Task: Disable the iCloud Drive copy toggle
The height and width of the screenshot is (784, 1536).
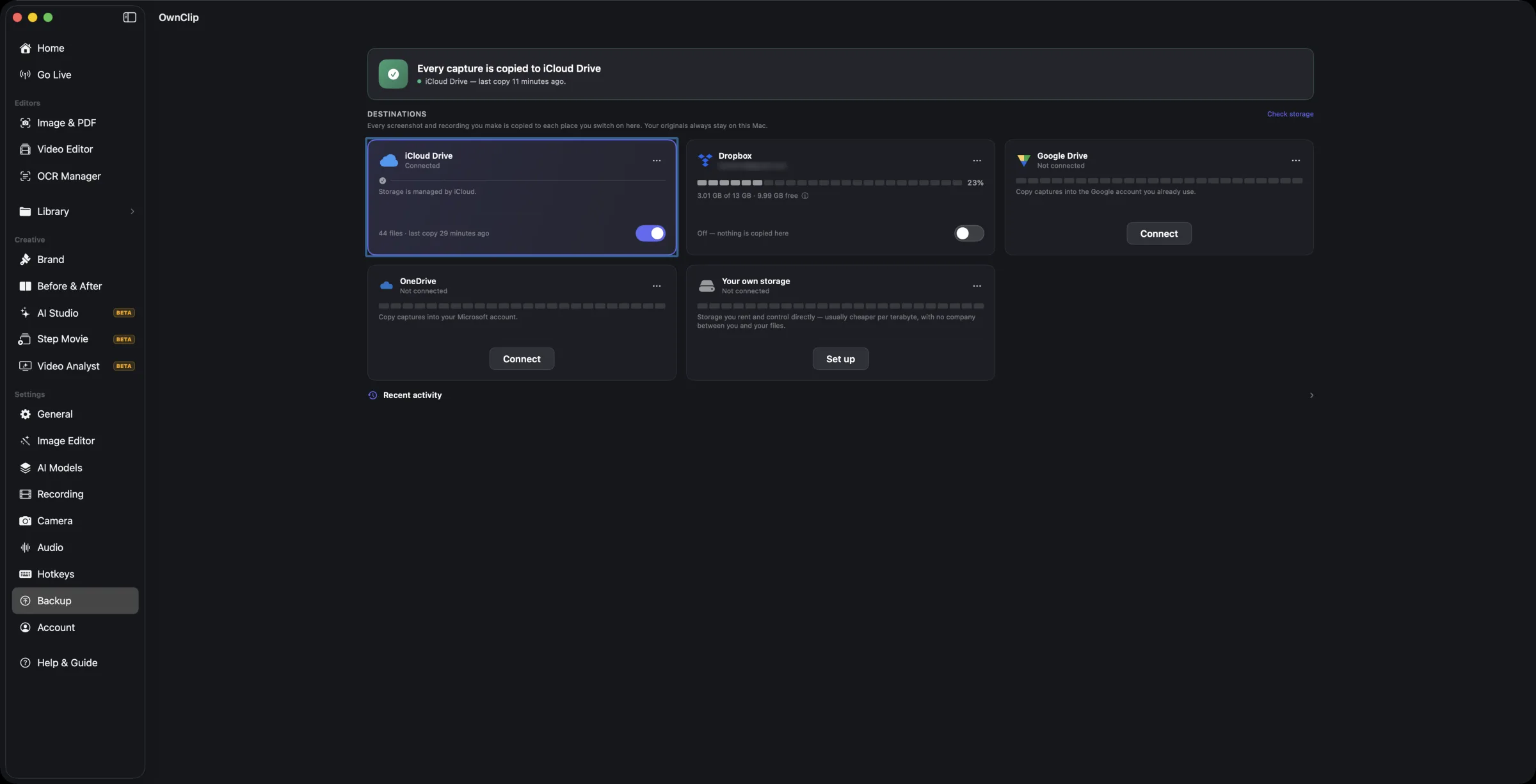Action: click(650, 234)
